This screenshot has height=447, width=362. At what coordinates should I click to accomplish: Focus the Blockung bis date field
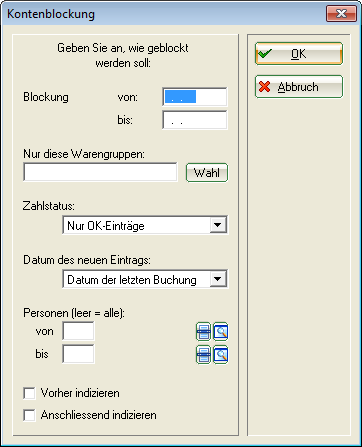(x=195, y=120)
